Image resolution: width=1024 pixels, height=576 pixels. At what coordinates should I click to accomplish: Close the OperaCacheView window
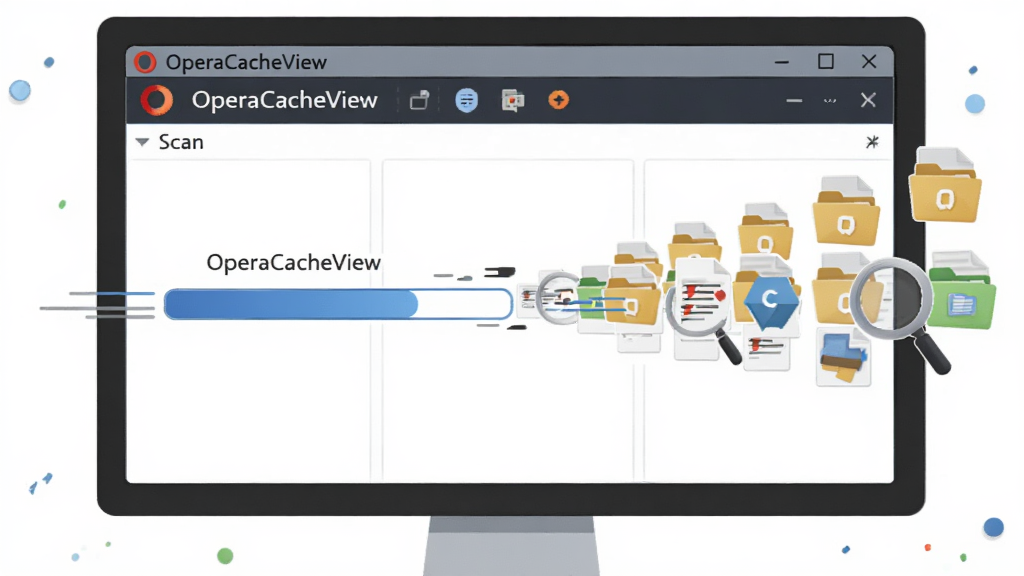pyautogui.click(x=869, y=61)
